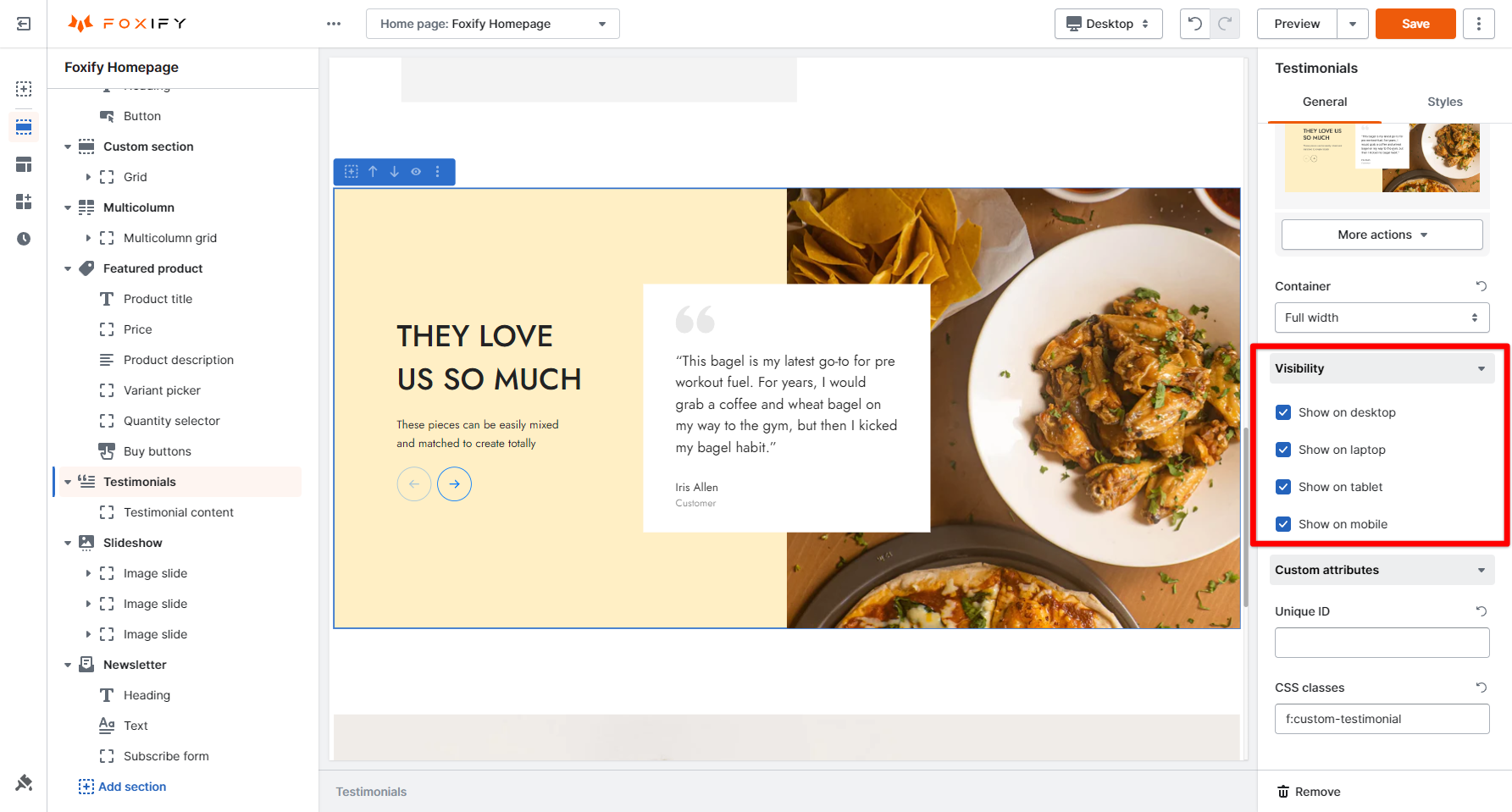Click the previous testimonial arrow
Viewport: 1512px width, 812px height.
(x=414, y=484)
